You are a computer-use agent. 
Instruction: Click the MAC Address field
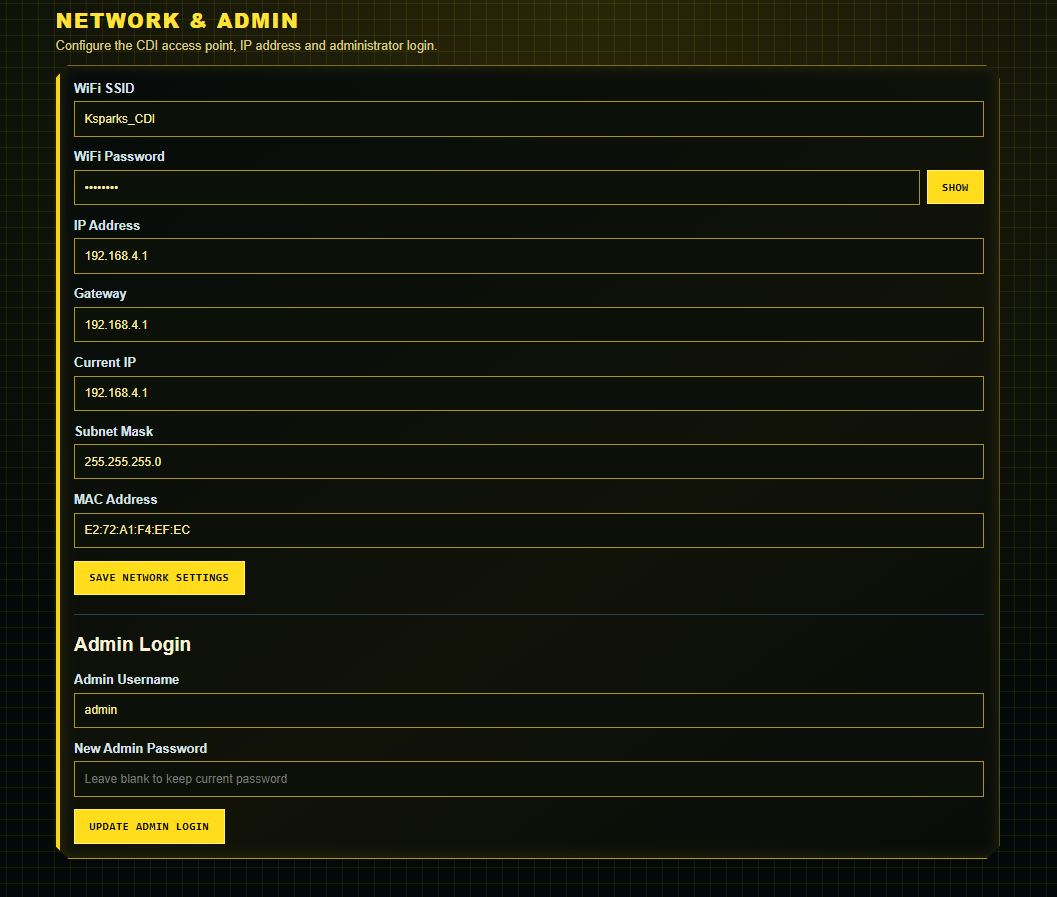[528, 530]
